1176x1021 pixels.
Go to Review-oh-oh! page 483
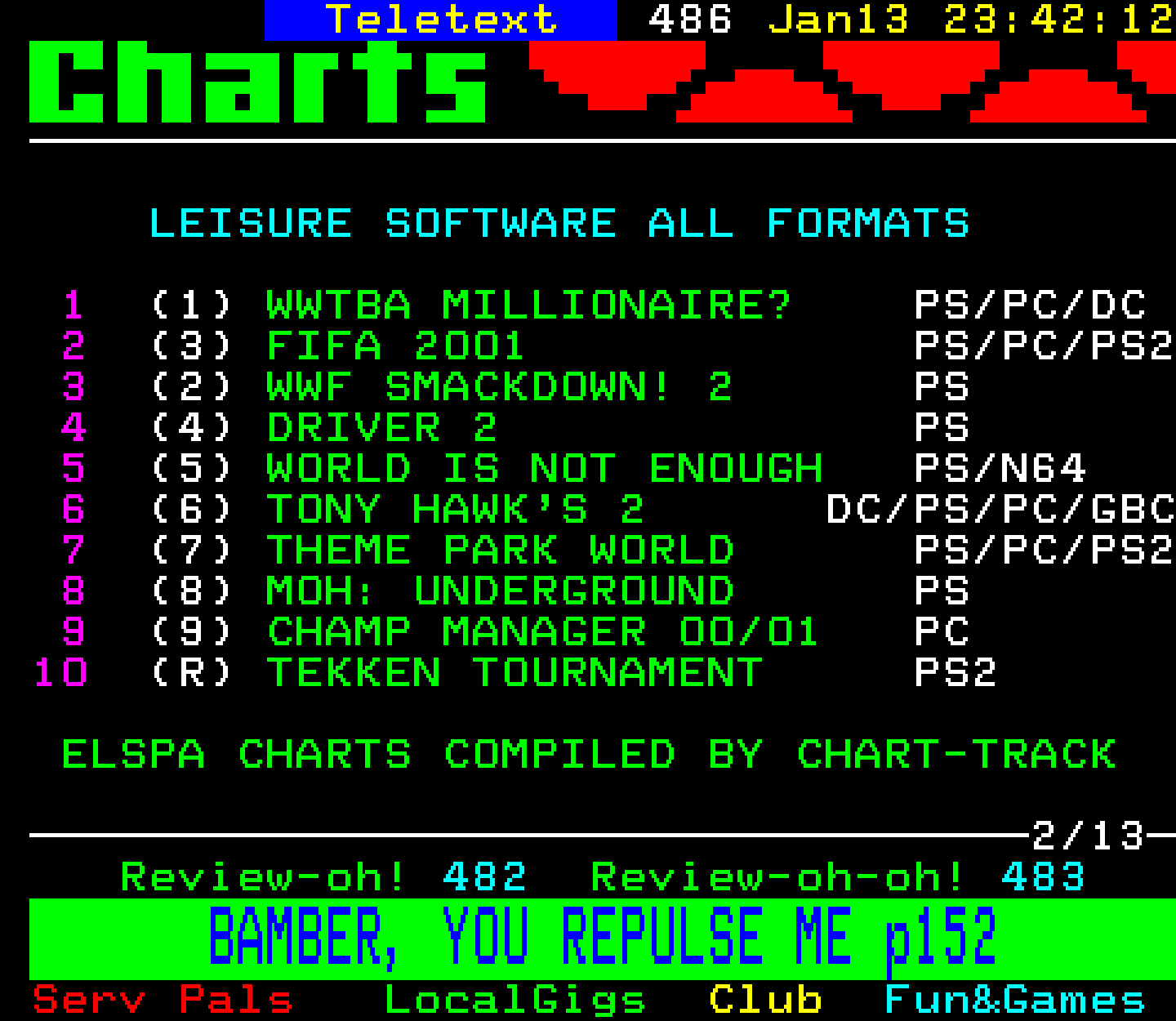pyautogui.click(x=838, y=877)
